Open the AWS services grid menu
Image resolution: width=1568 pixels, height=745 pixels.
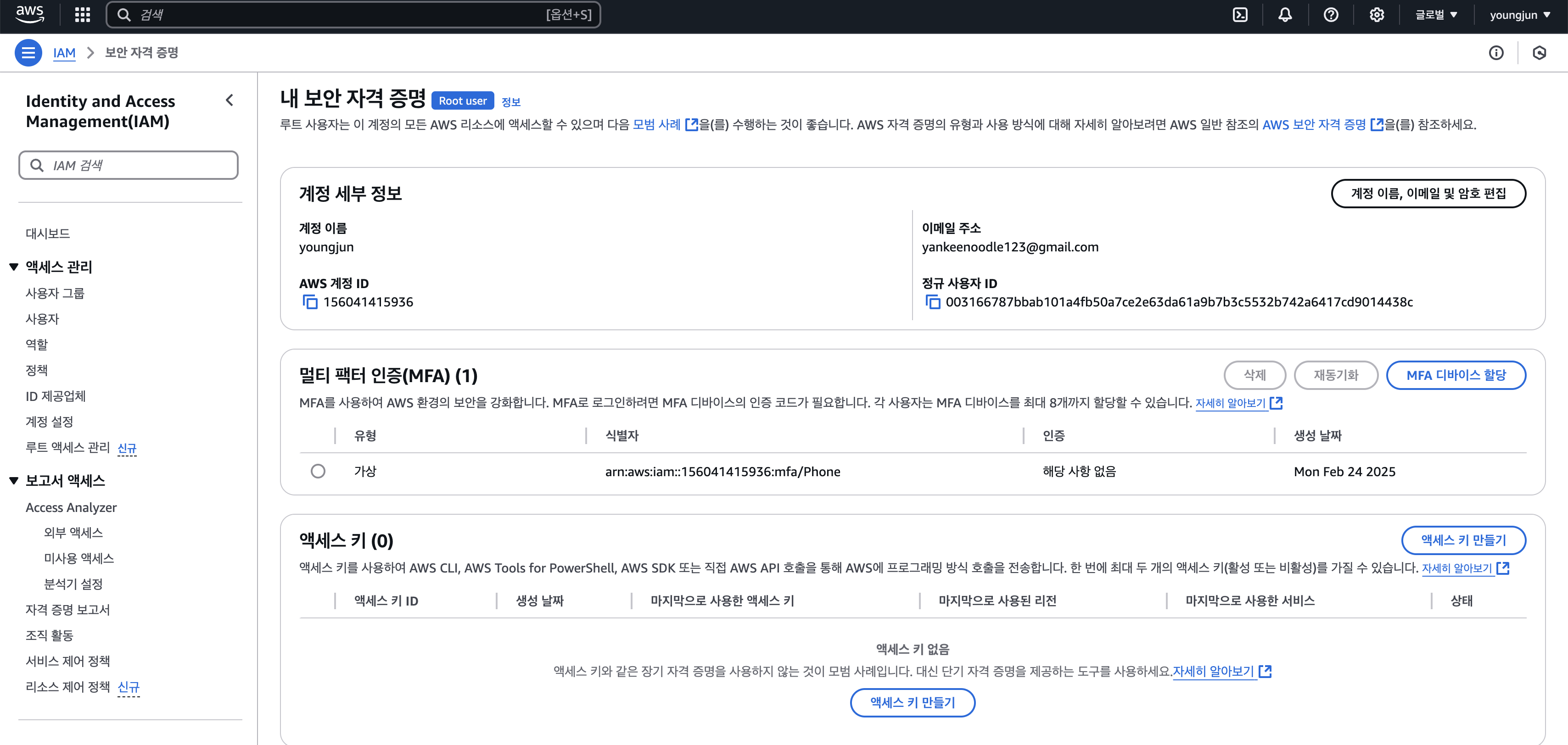82,15
